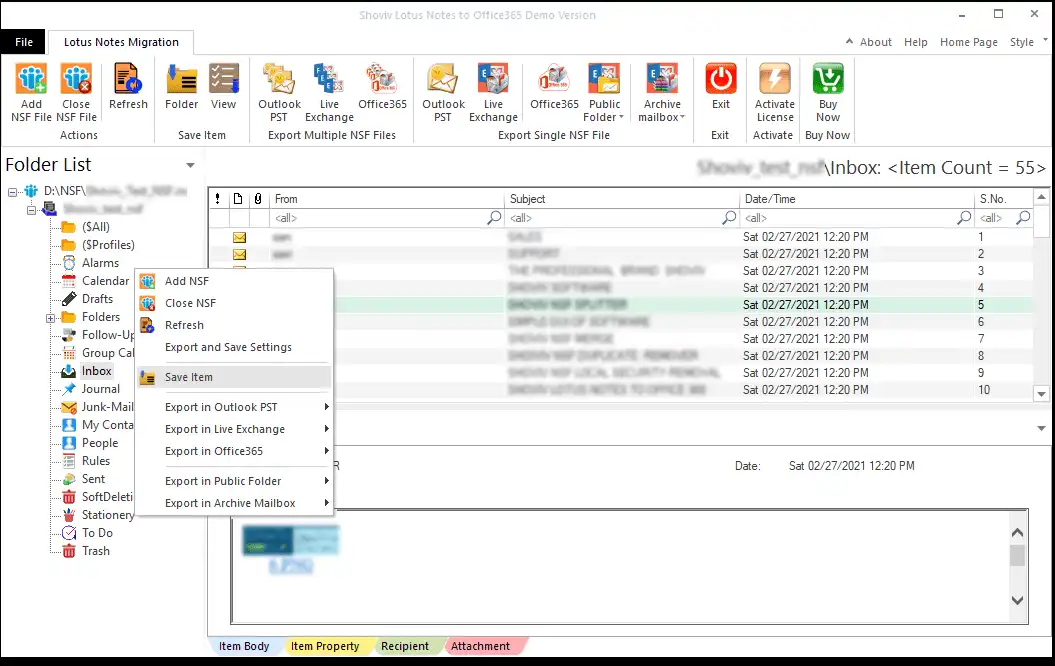
Task: Click the Close NSF File ribbon icon
Action: coord(76,92)
